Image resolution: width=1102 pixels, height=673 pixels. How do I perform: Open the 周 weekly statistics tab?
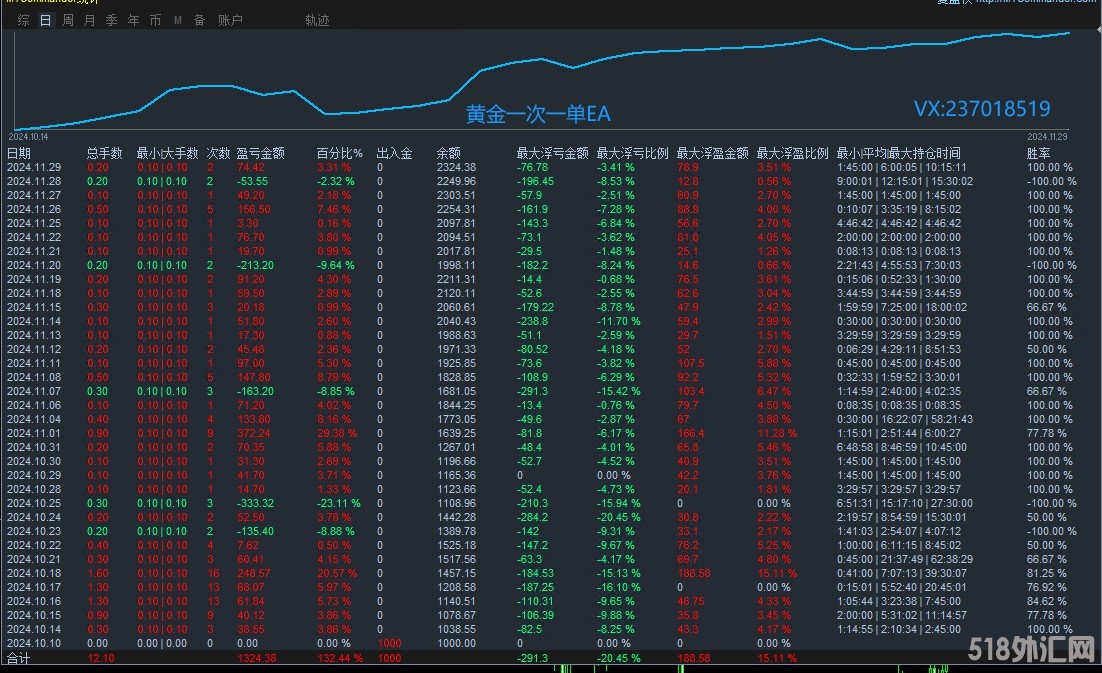click(67, 20)
